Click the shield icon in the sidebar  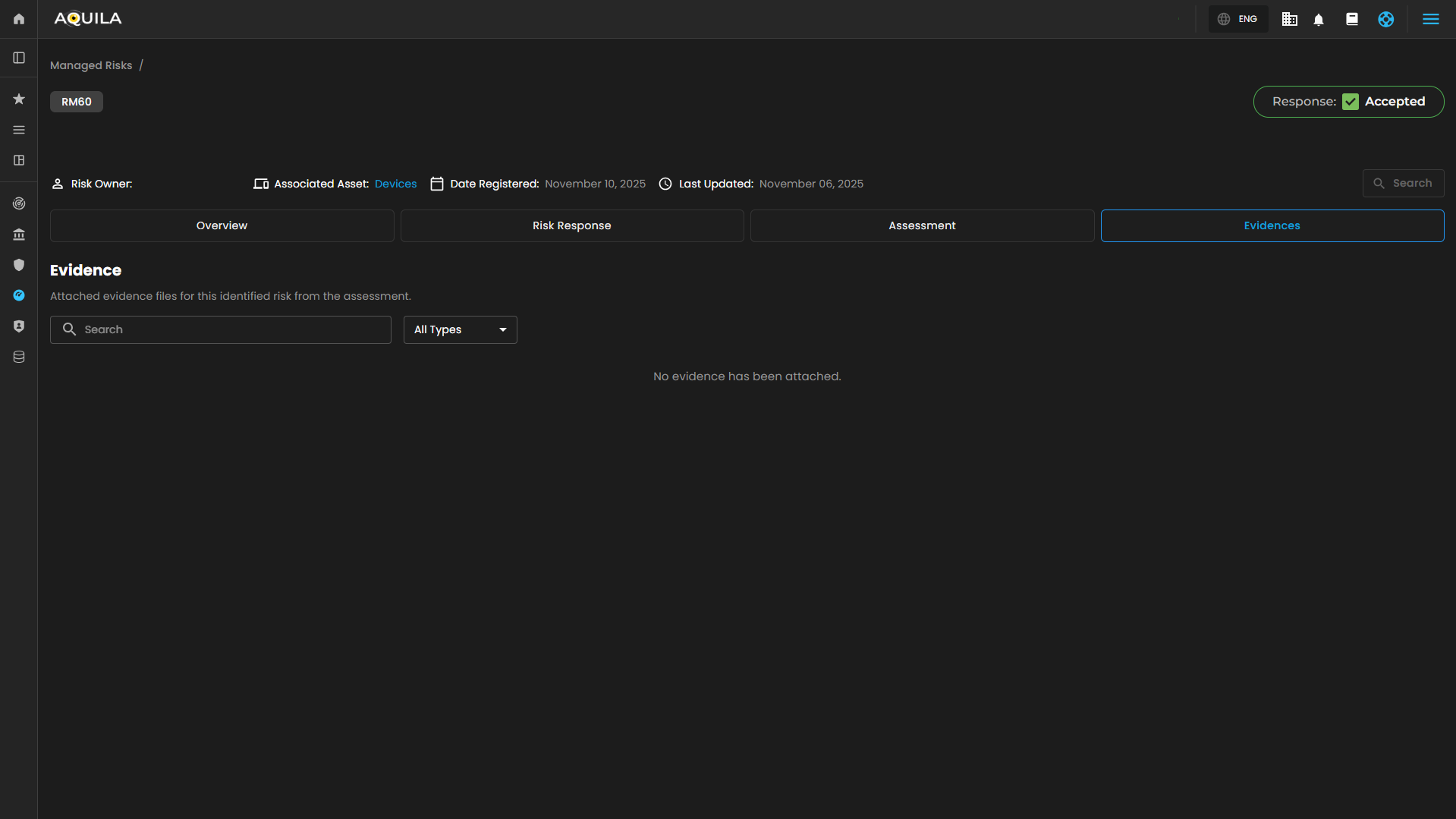pos(19,265)
